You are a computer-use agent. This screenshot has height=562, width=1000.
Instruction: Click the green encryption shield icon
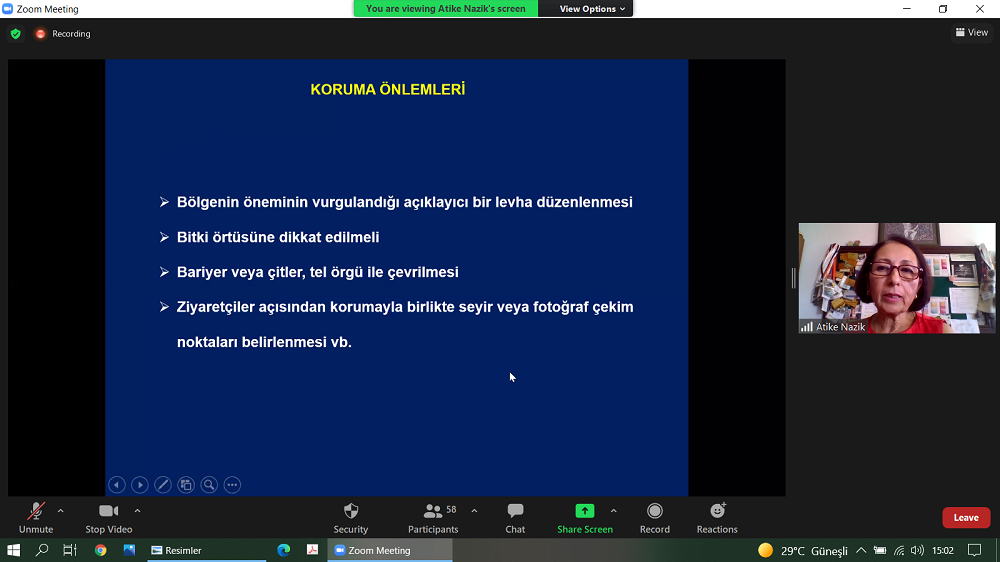click(16, 34)
